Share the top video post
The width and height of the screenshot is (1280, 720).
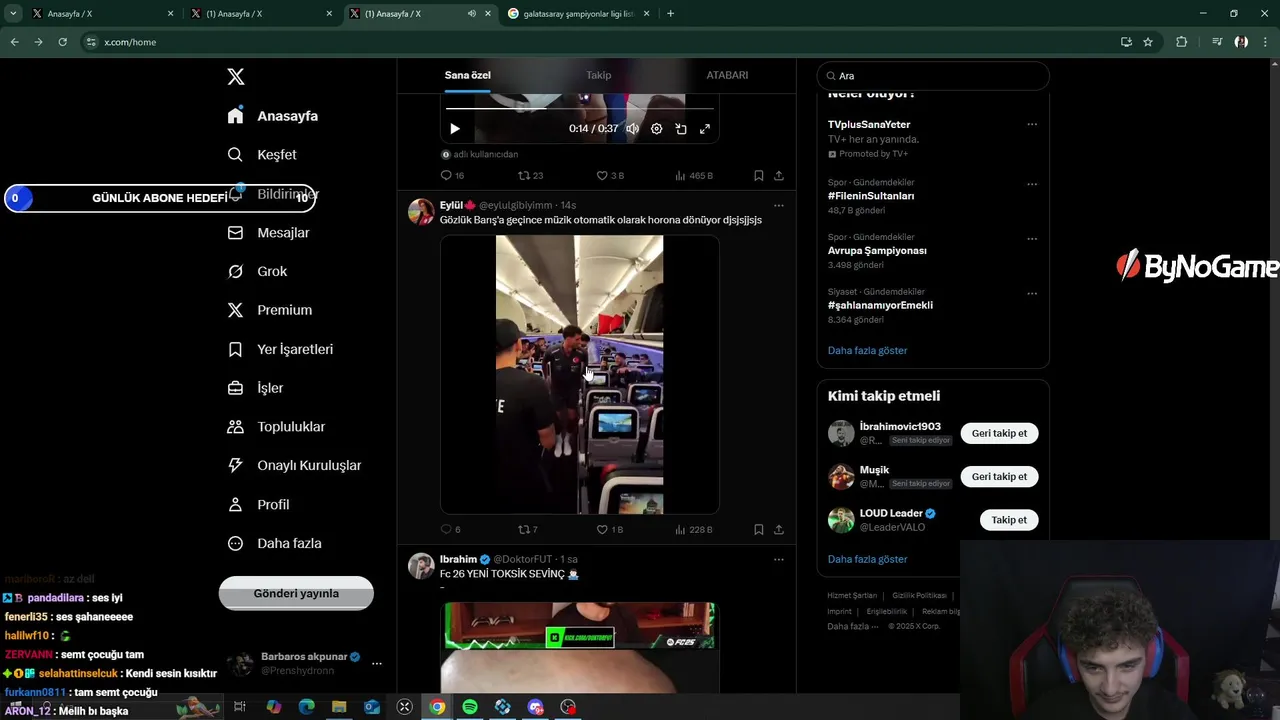779,175
